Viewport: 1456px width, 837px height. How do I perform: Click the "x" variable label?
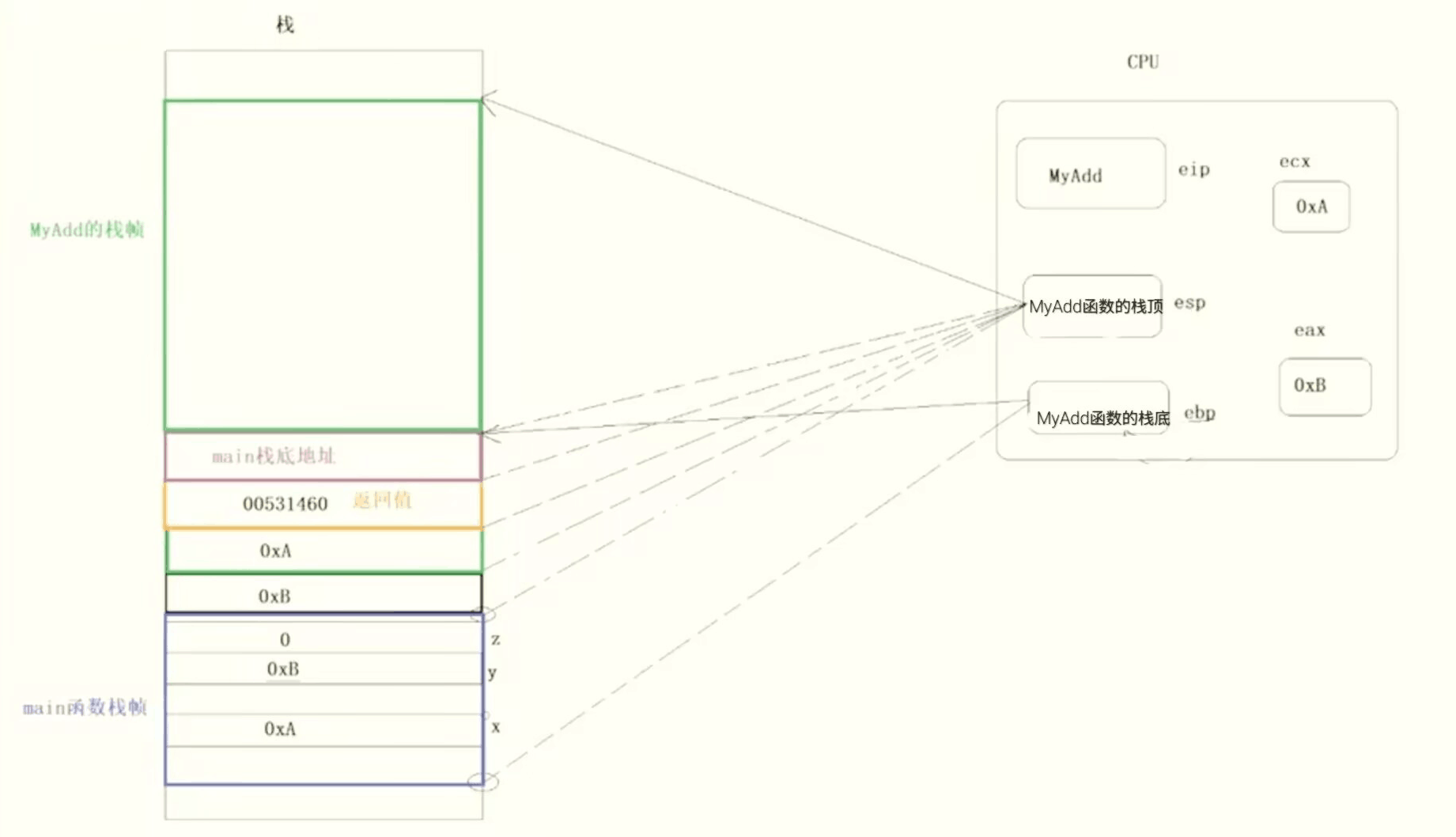click(x=495, y=726)
